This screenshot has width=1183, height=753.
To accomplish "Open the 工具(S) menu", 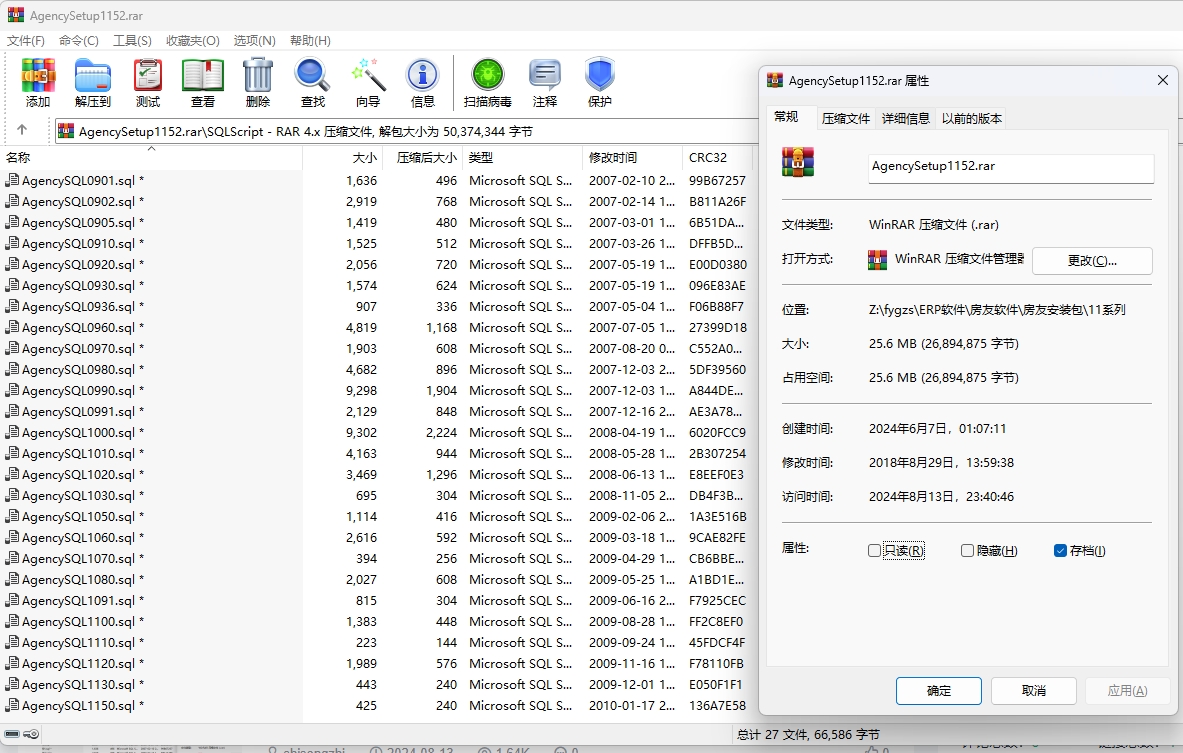I will point(132,41).
